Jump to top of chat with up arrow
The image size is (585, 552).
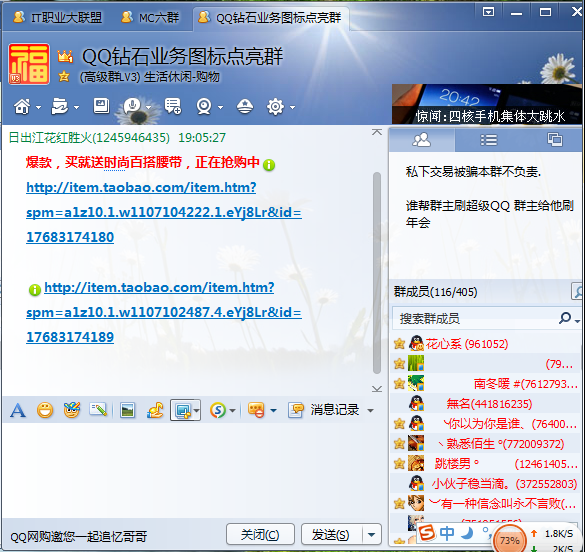[377, 132]
